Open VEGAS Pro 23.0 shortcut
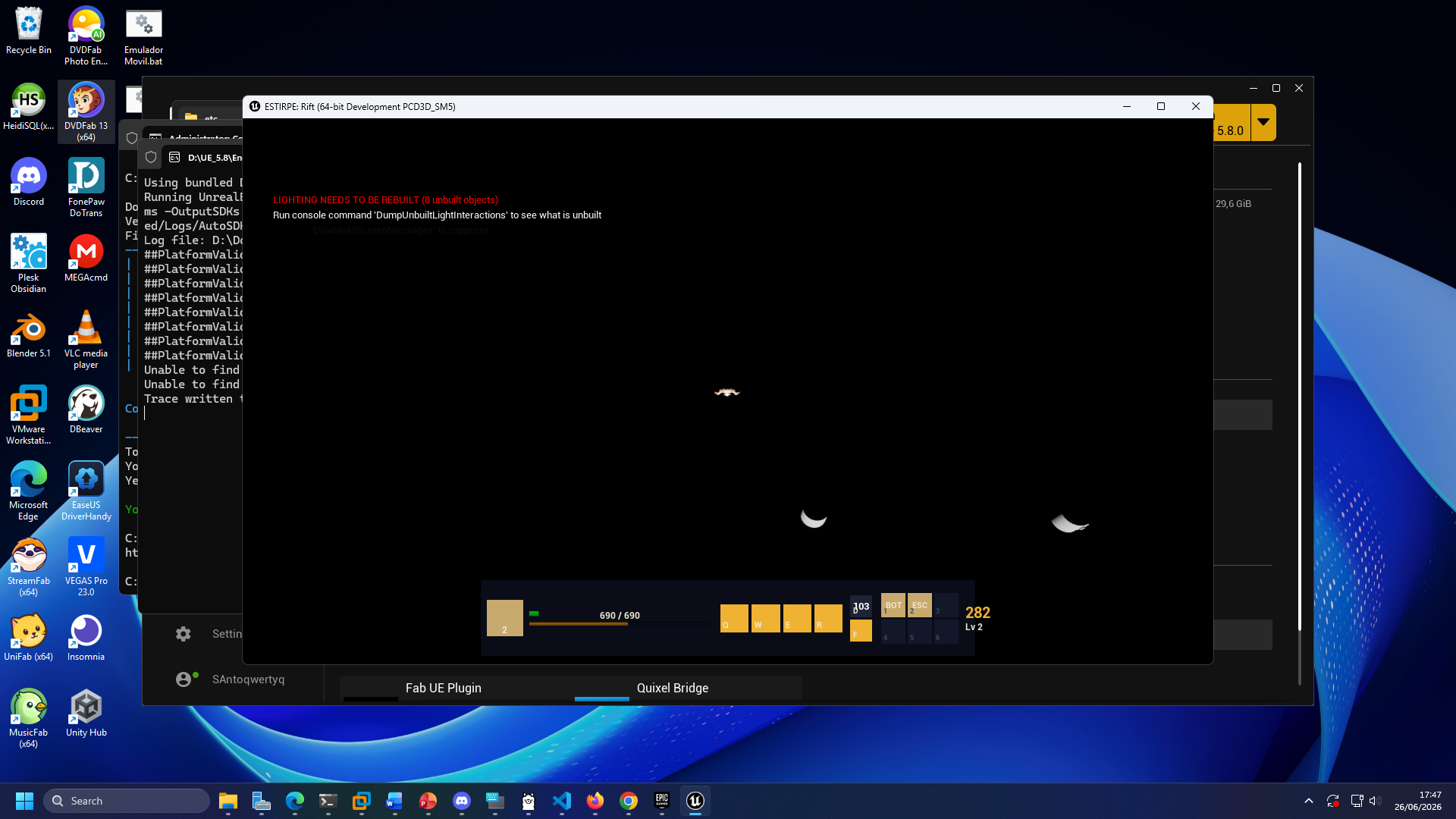The height and width of the screenshot is (819, 1456). tap(86, 567)
